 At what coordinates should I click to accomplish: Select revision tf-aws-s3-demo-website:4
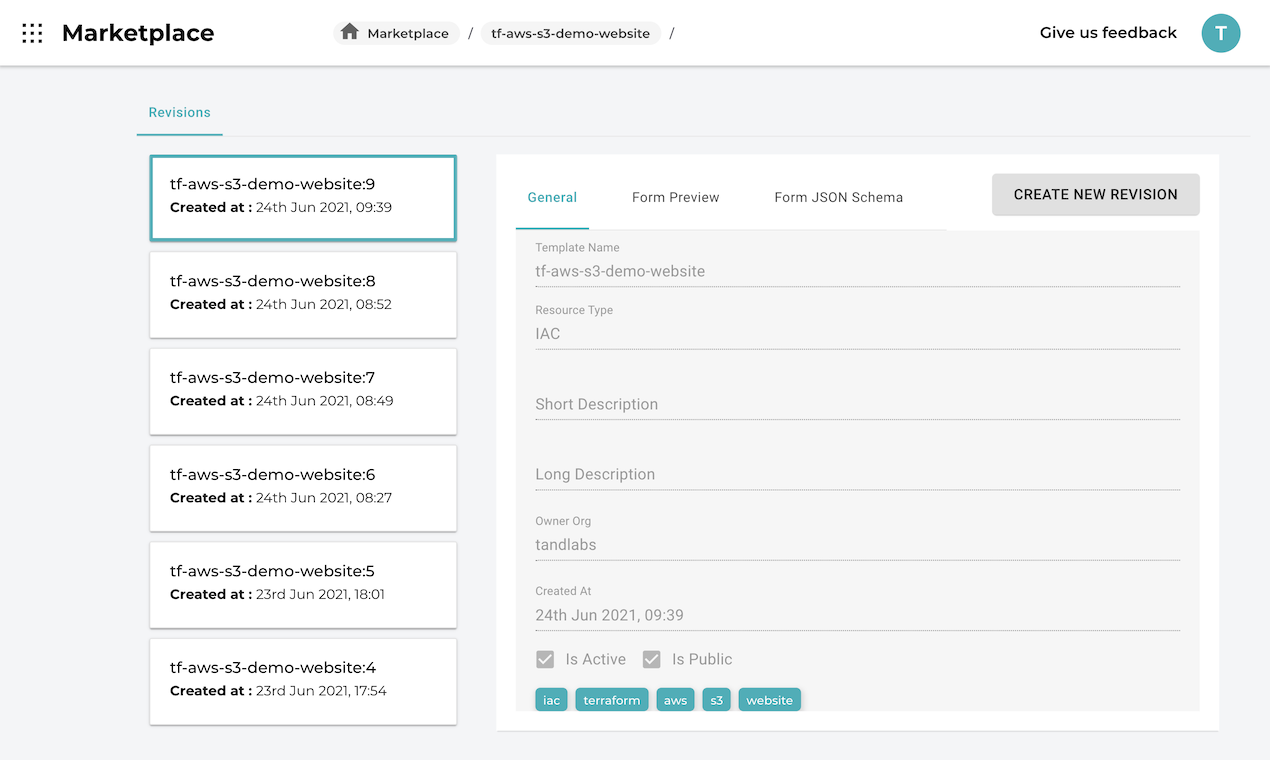(x=303, y=681)
